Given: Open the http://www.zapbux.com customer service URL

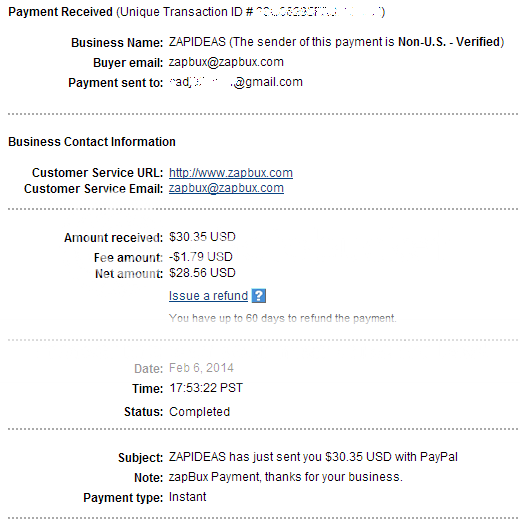Looking at the screenshot, I should [x=231, y=173].
